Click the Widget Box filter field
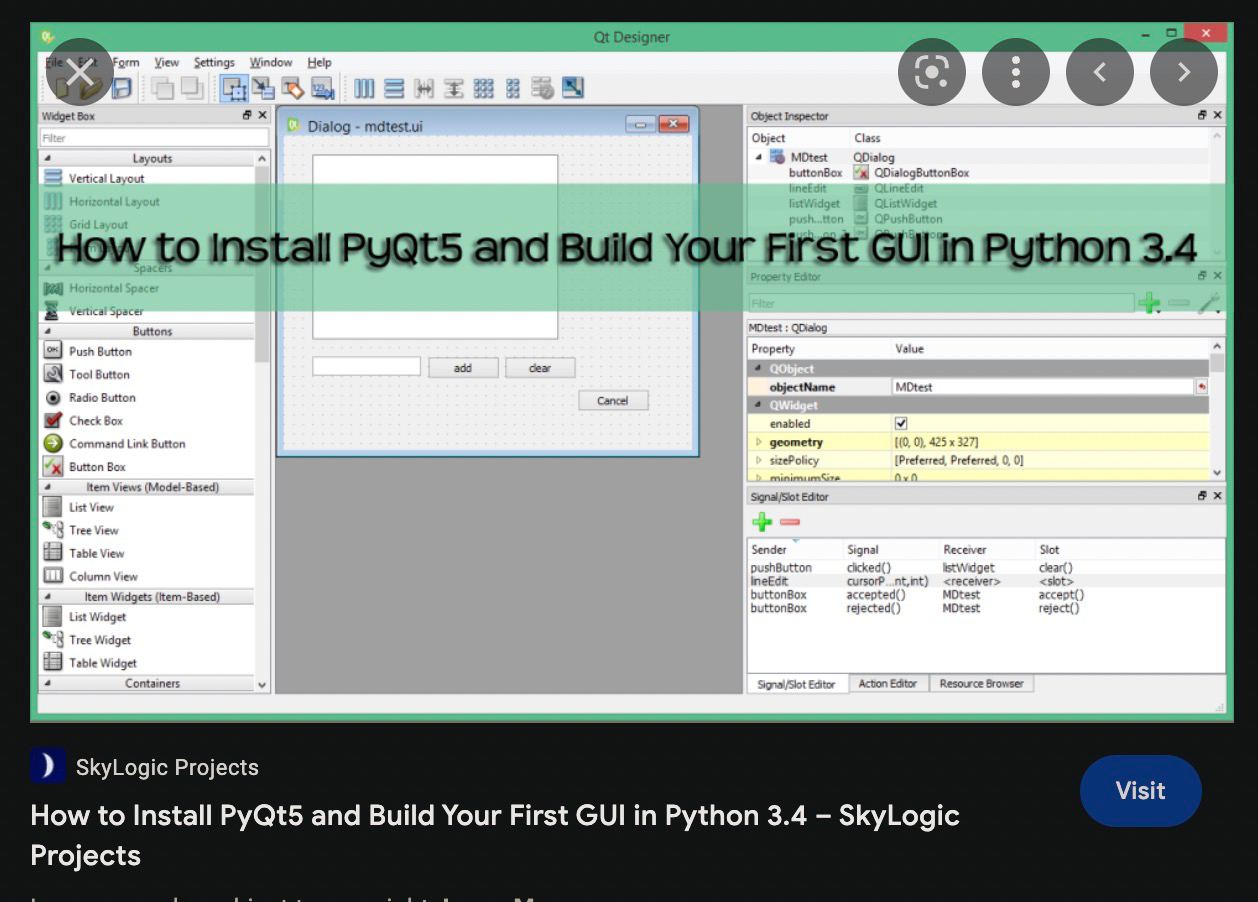This screenshot has width=1258, height=902. [x=154, y=138]
